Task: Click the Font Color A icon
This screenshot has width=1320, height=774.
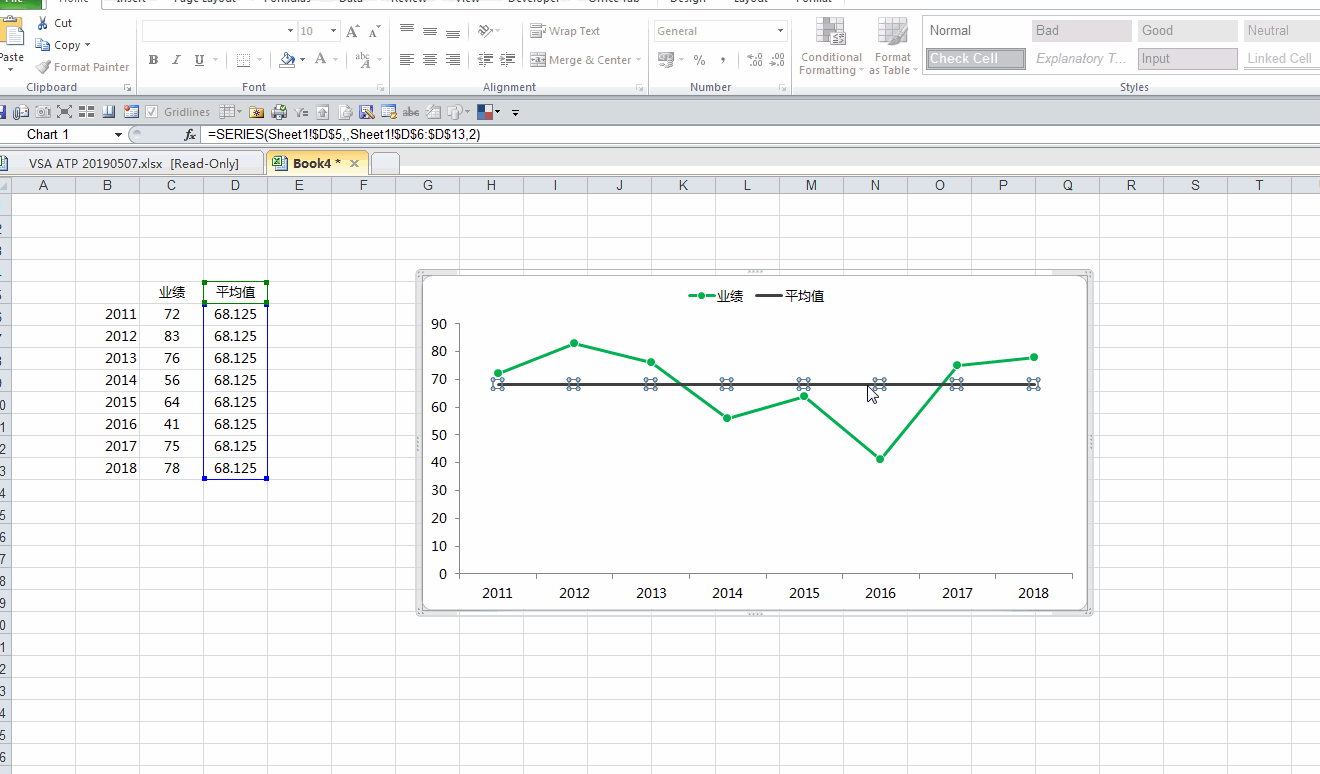Action: coord(321,60)
